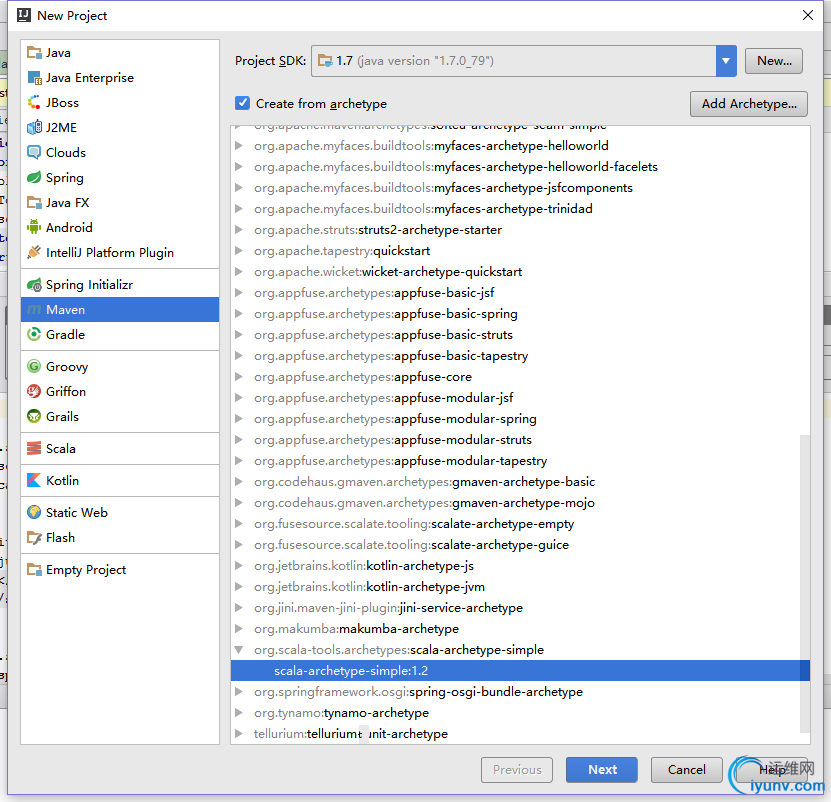The width and height of the screenshot is (831, 802).
Task: Select the Empty Project label
Action: (86, 570)
